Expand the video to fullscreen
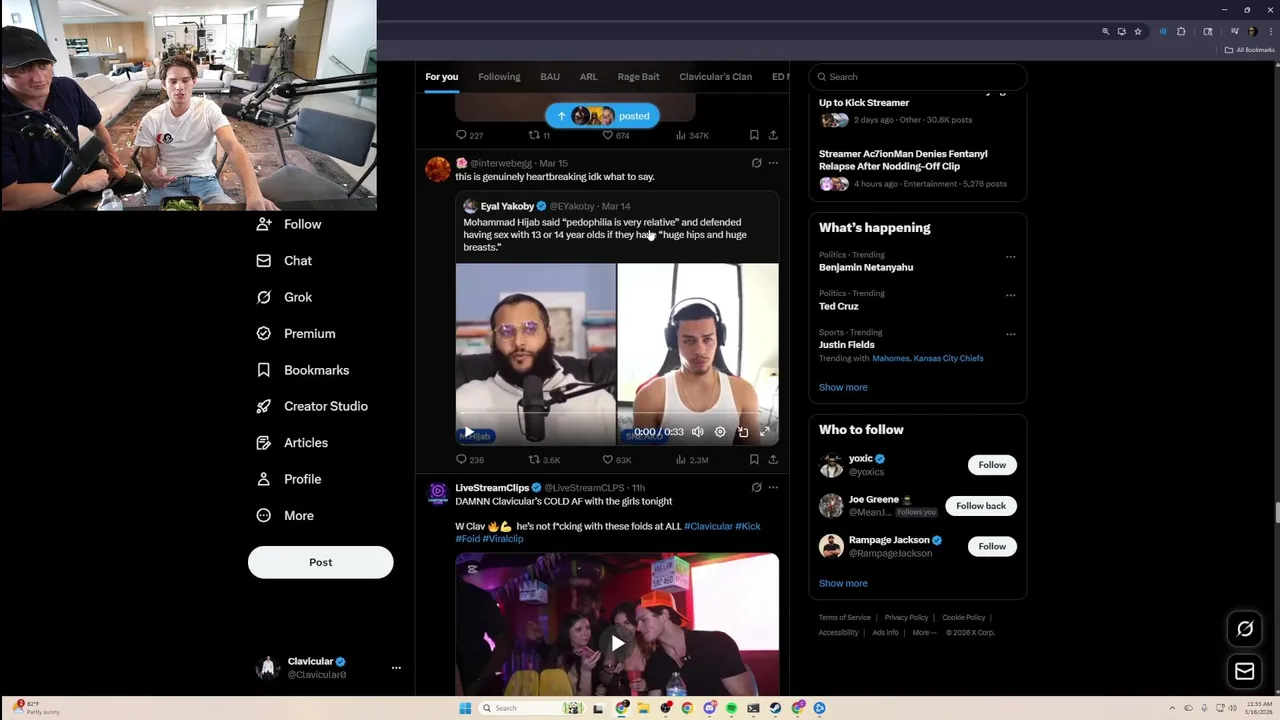Image resolution: width=1280 pixels, height=720 pixels. [x=765, y=432]
